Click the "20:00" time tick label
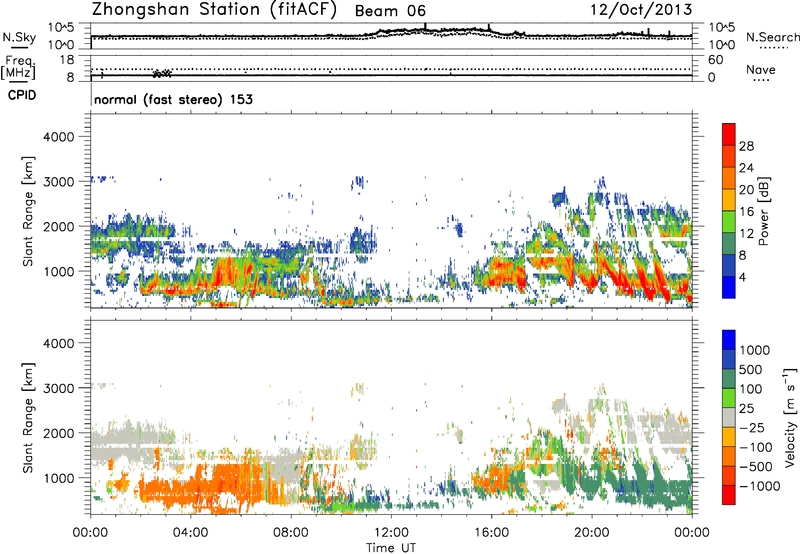 pos(592,533)
